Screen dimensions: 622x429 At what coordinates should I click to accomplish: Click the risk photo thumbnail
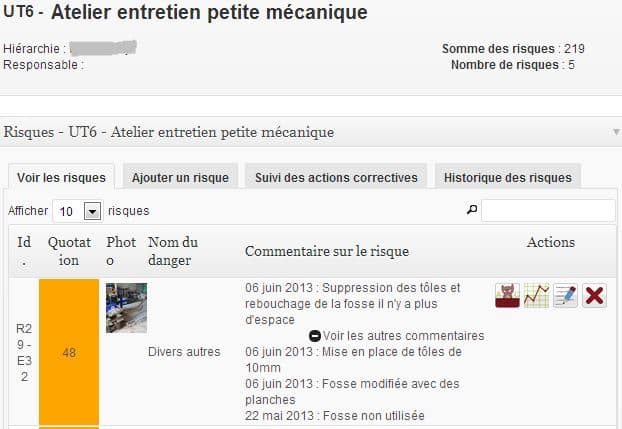126,307
